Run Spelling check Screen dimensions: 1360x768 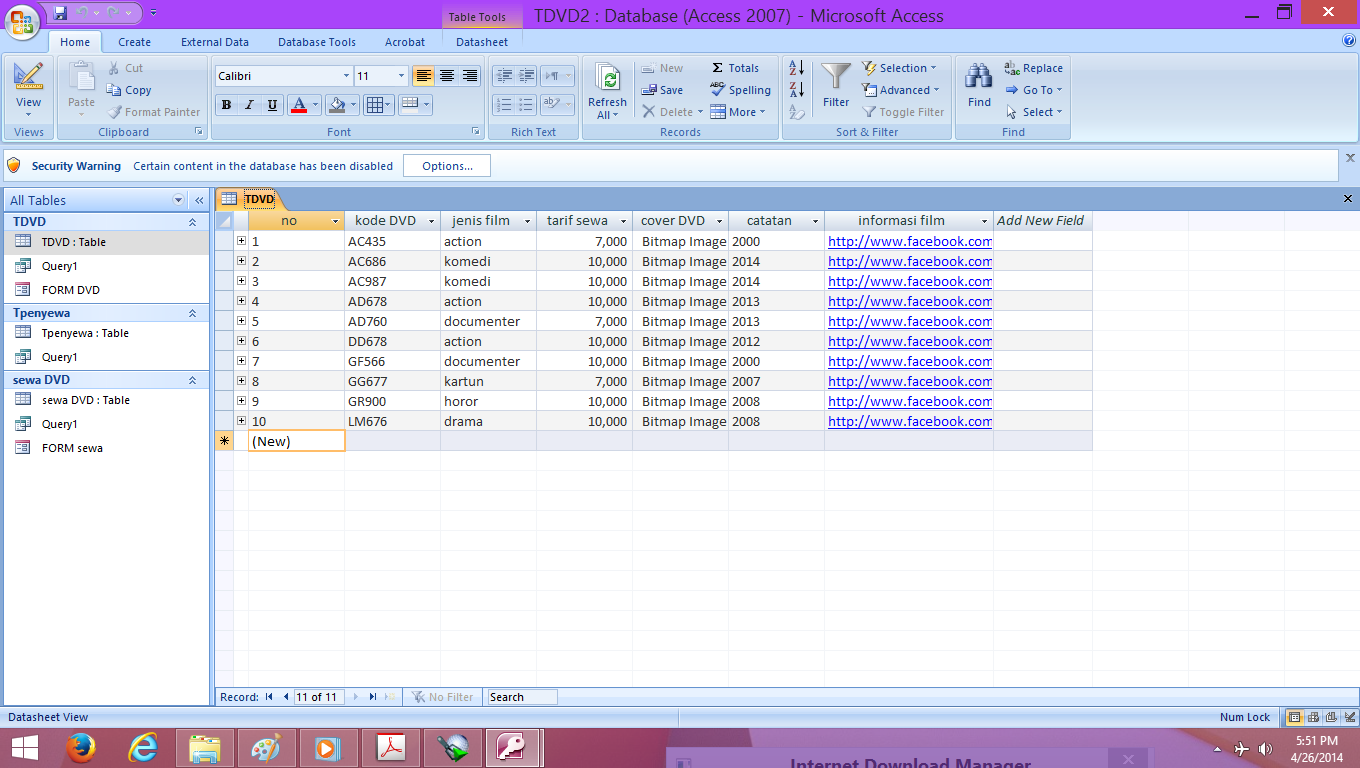(x=740, y=90)
